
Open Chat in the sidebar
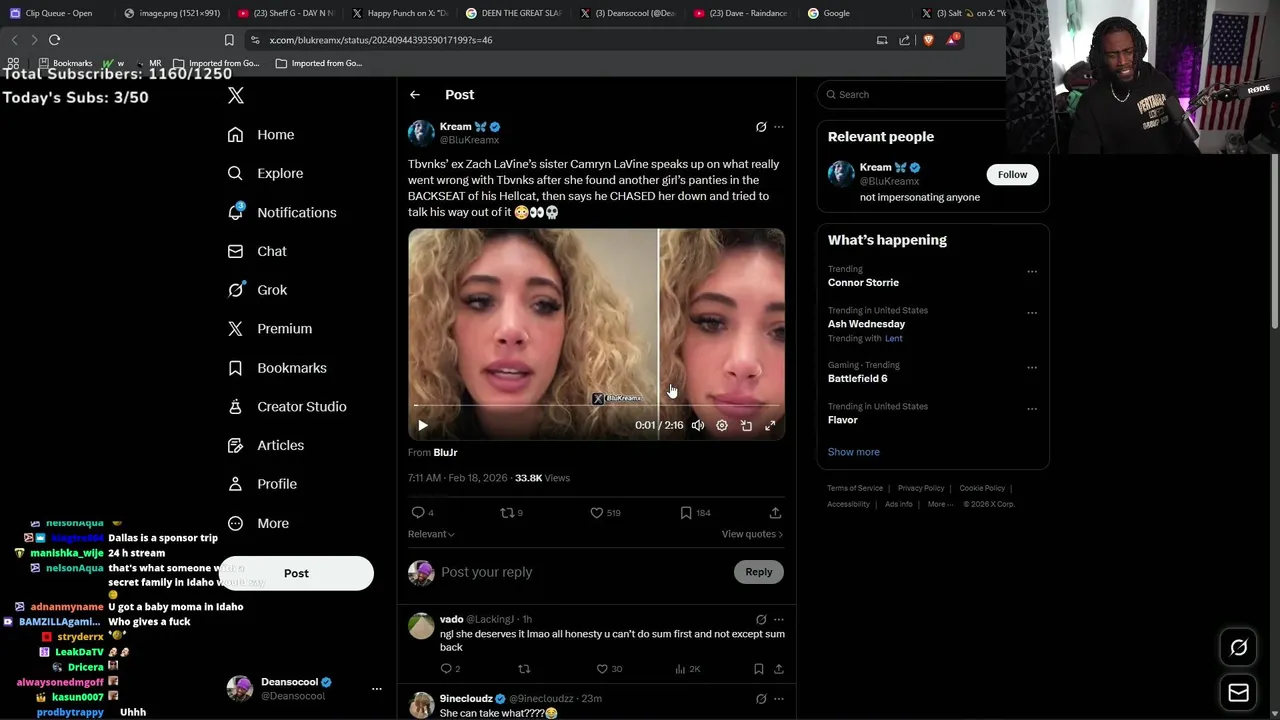tap(257, 251)
